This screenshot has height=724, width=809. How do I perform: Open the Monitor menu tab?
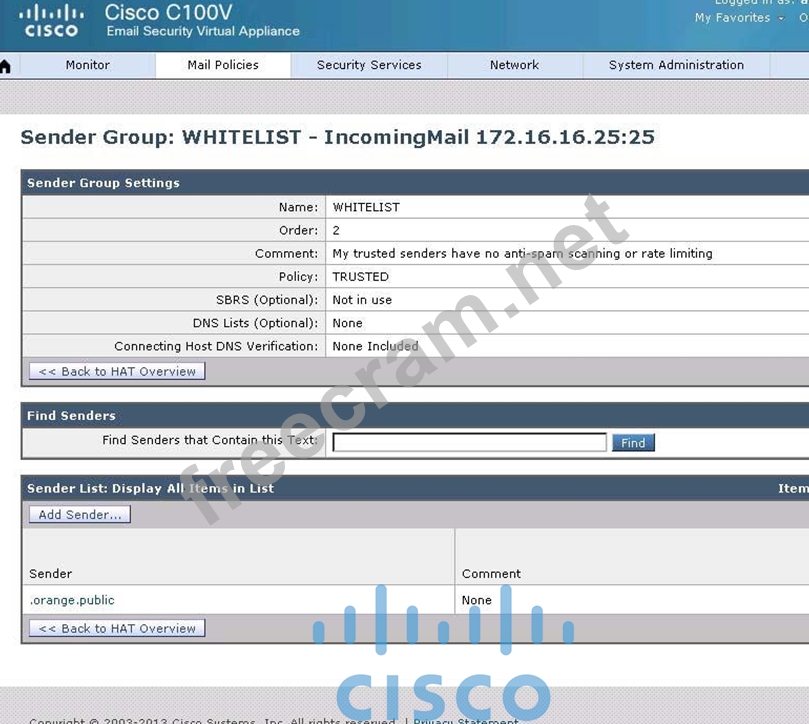pos(88,65)
